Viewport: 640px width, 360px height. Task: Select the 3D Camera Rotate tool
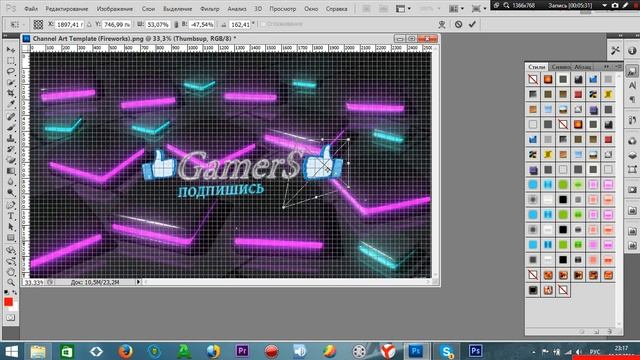[11, 261]
